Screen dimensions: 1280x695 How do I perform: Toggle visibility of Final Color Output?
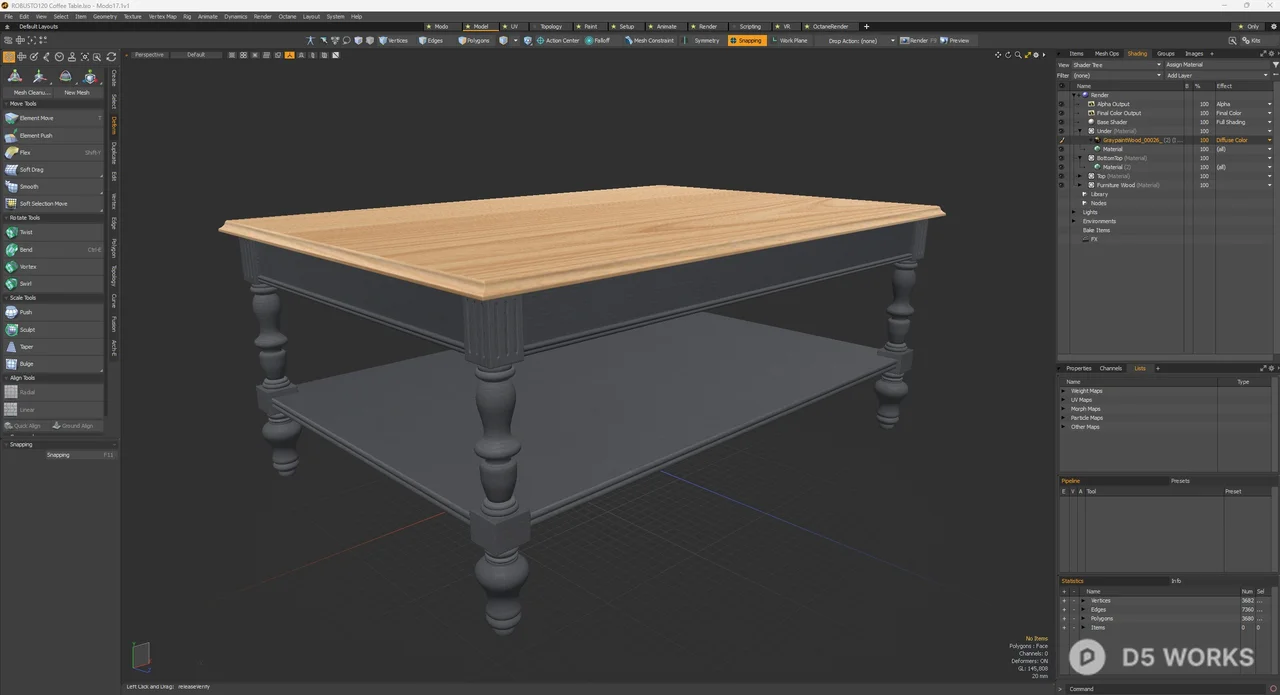click(x=1062, y=113)
